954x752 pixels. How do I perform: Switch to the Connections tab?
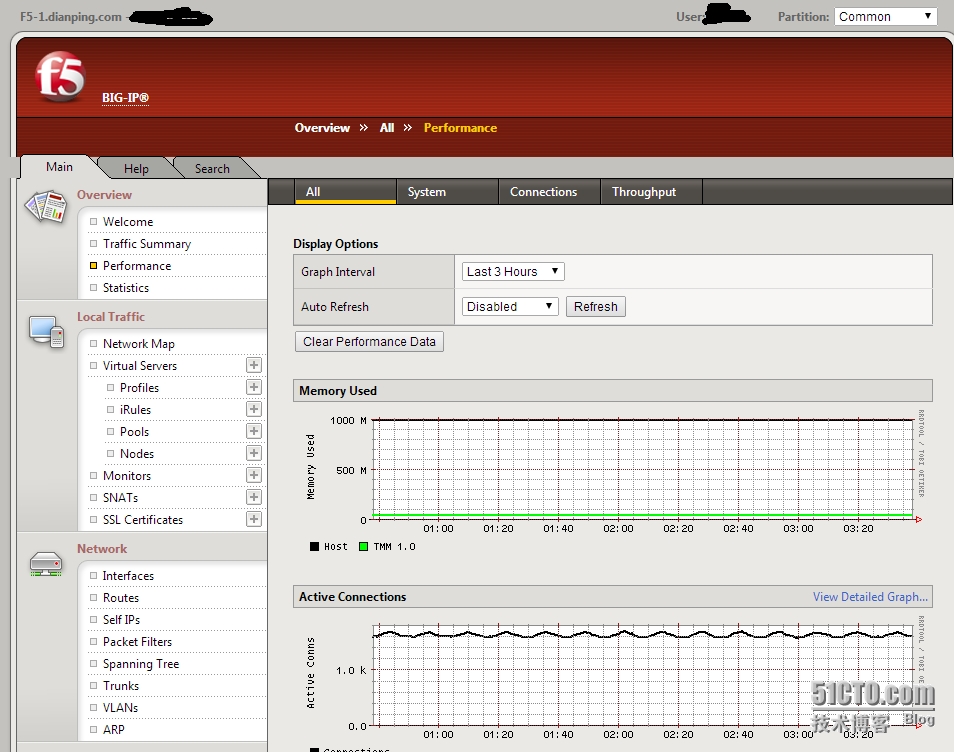coord(549,192)
